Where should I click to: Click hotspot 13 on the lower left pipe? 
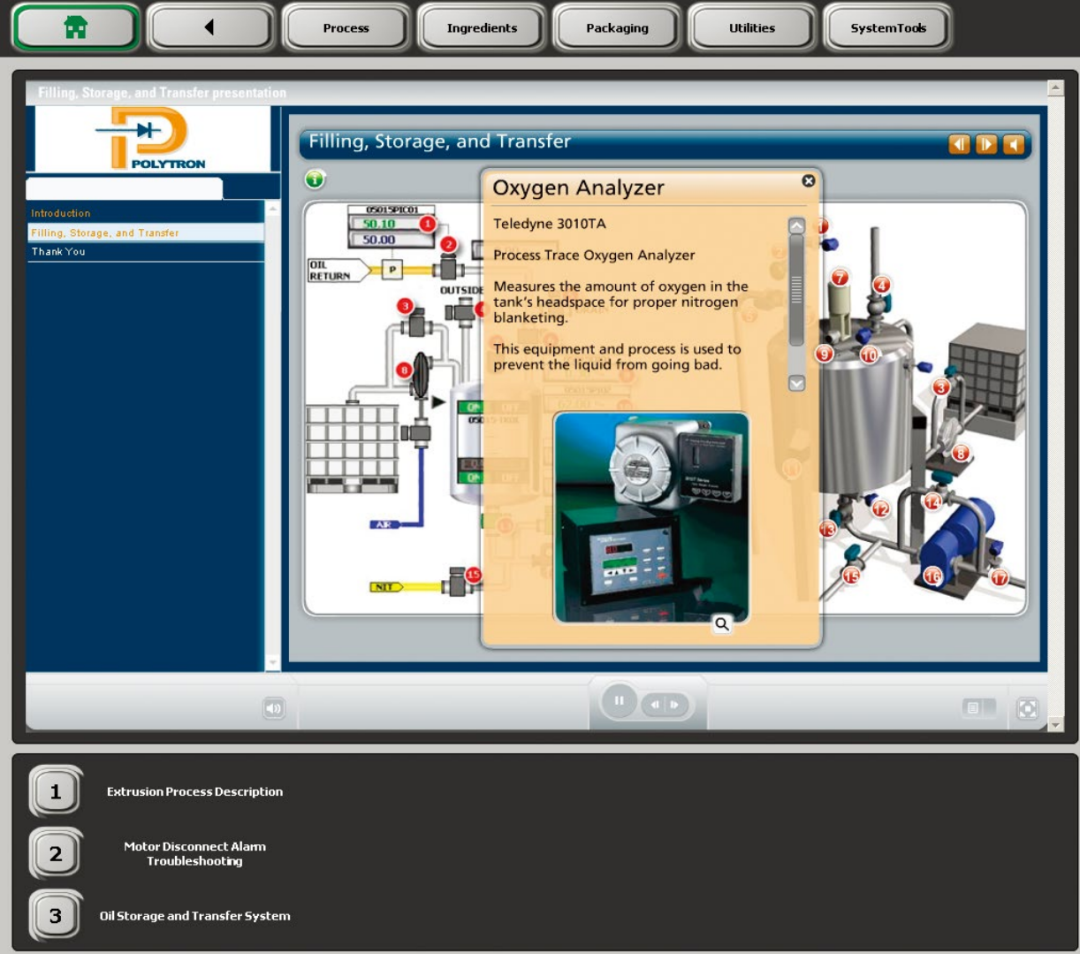pyautogui.click(x=827, y=529)
